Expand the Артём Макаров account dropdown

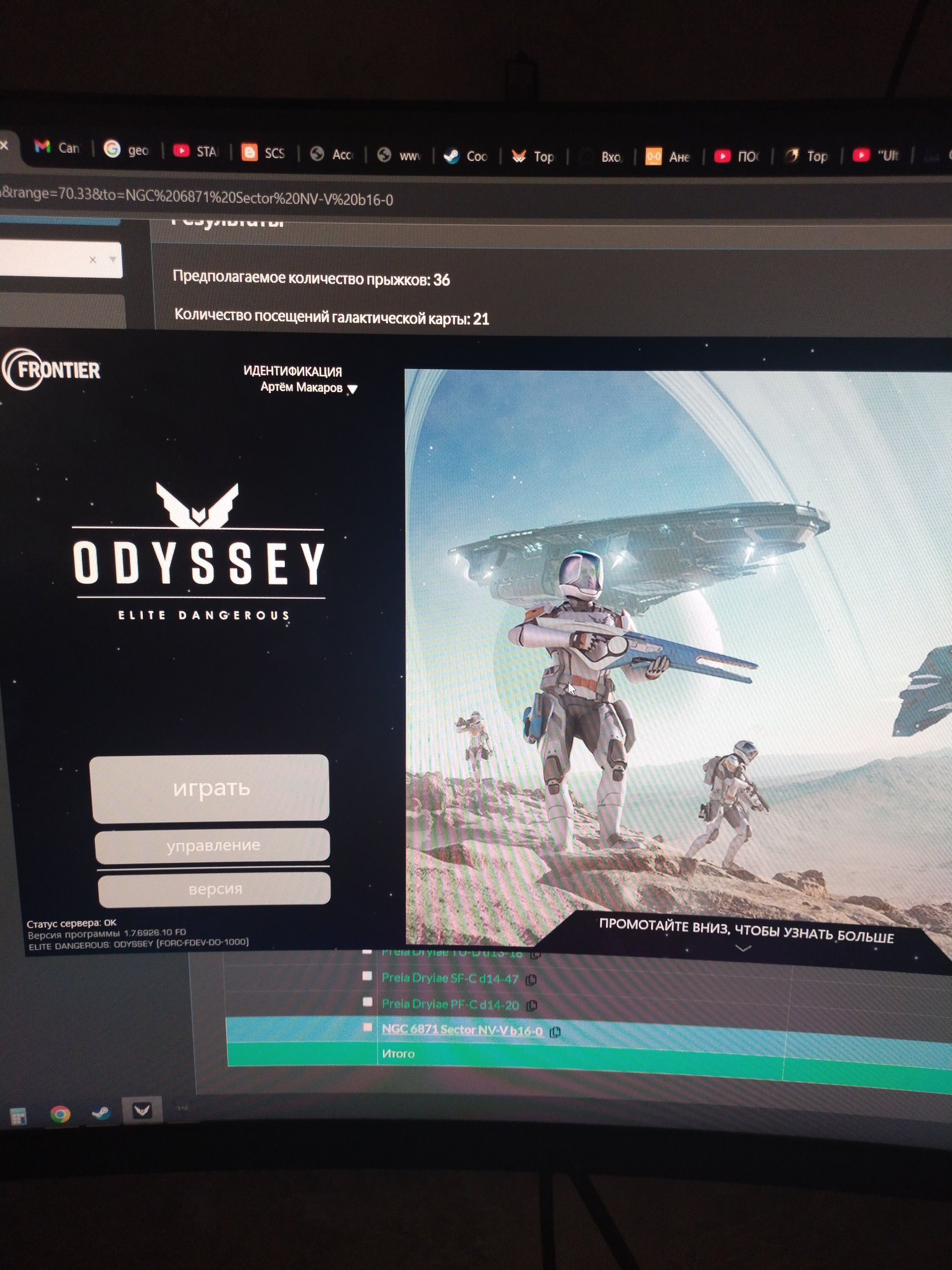tap(353, 389)
